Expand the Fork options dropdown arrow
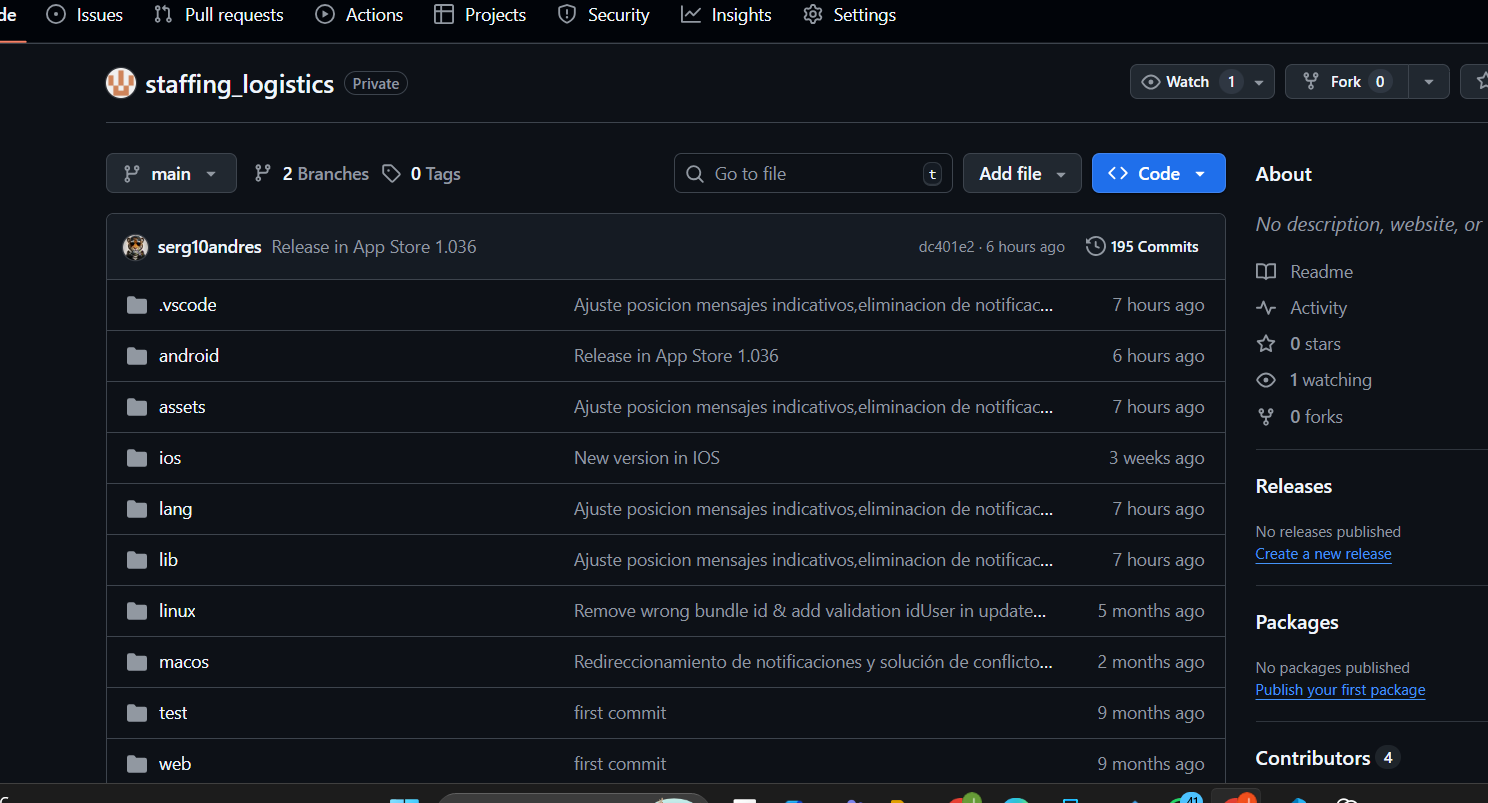The image size is (1488, 803). [x=1429, y=82]
